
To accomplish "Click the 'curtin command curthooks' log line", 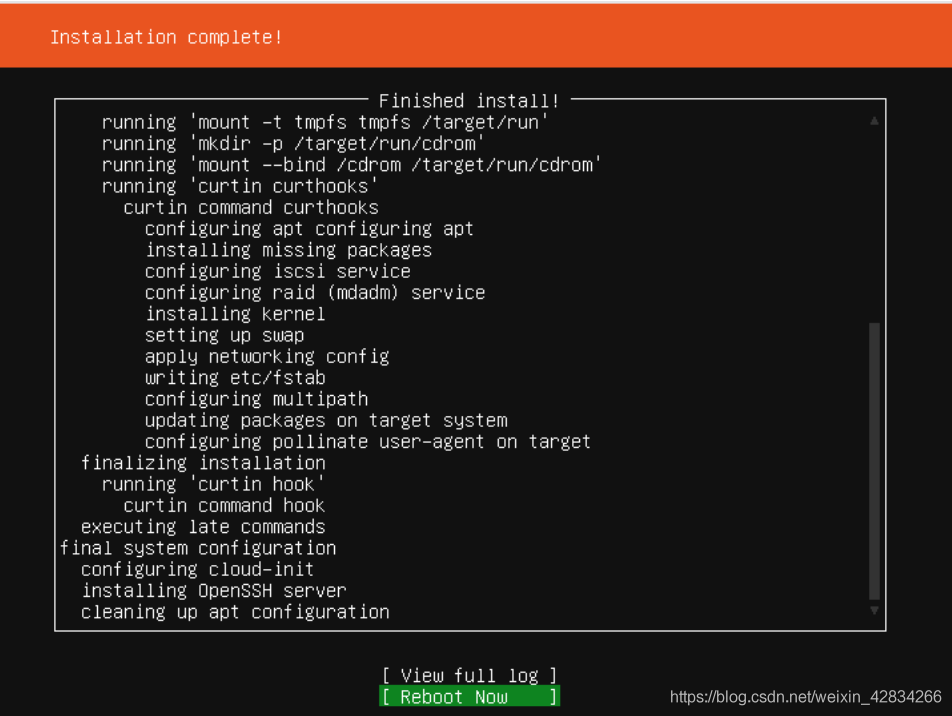I will pos(251,208).
